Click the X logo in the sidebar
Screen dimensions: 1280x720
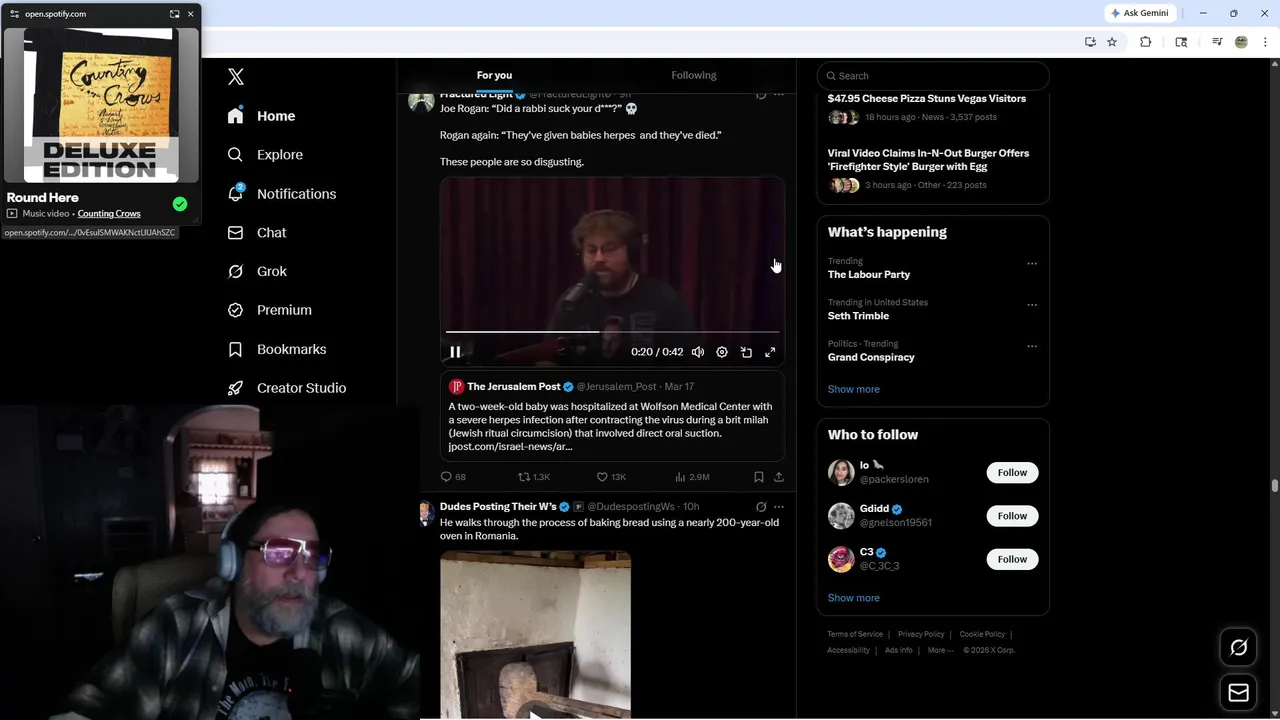pyautogui.click(x=236, y=76)
